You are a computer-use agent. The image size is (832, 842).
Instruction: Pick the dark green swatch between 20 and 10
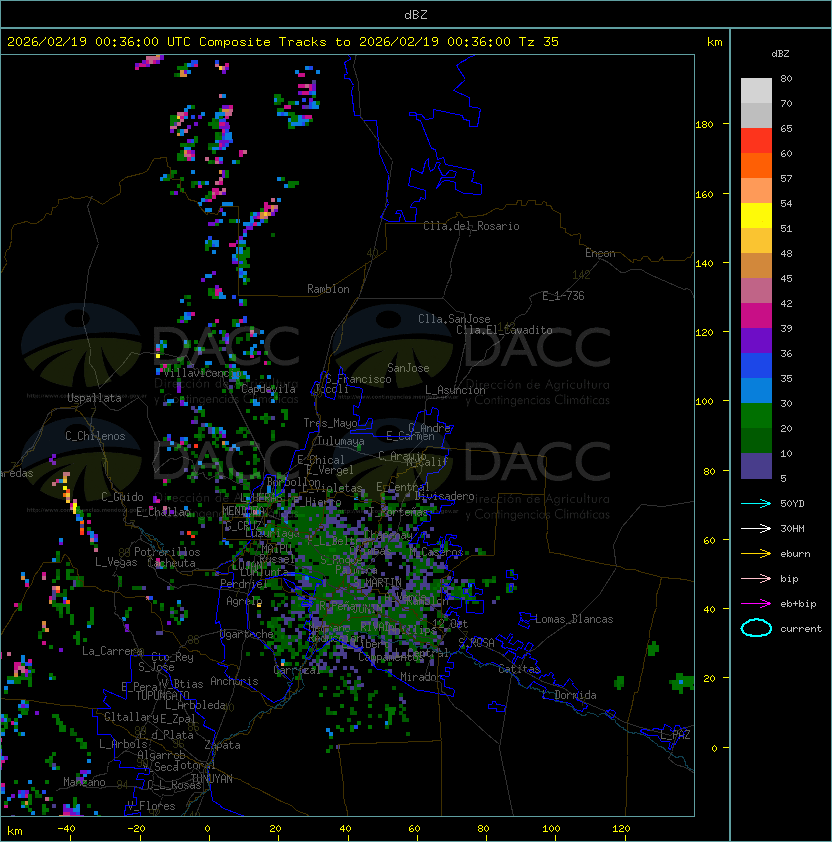pyautogui.click(x=756, y=440)
